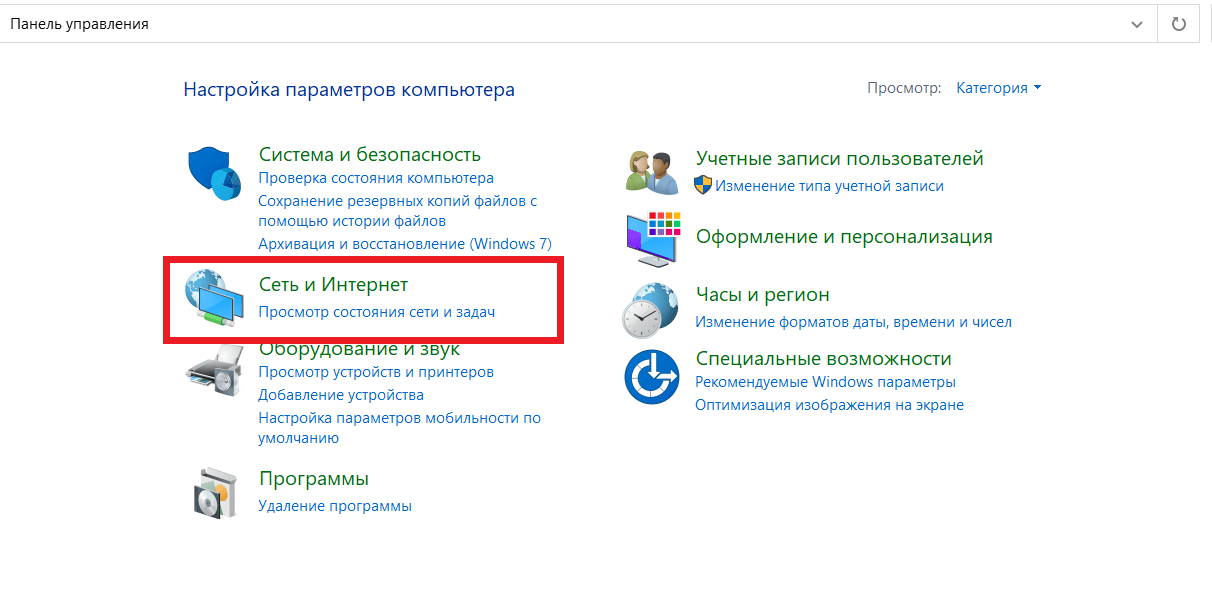Open Просмотр состояния сети и задач link
The width and height of the screenshot is (1212, 598).
click(x=376, y=312)
